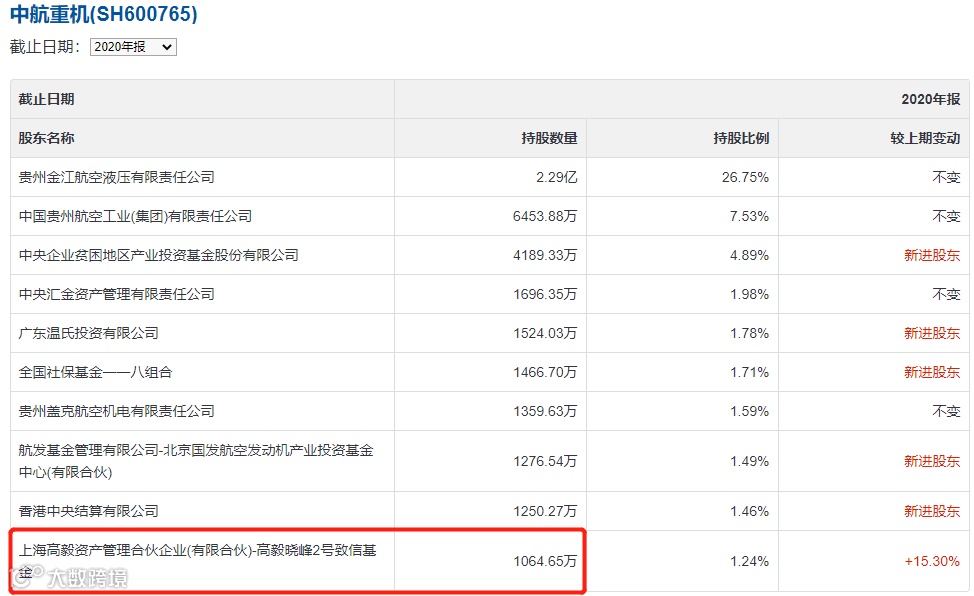974x596 pixels.
Task: Click the 2.29亿 shareholding value
Action: click(x=557, y=177)
